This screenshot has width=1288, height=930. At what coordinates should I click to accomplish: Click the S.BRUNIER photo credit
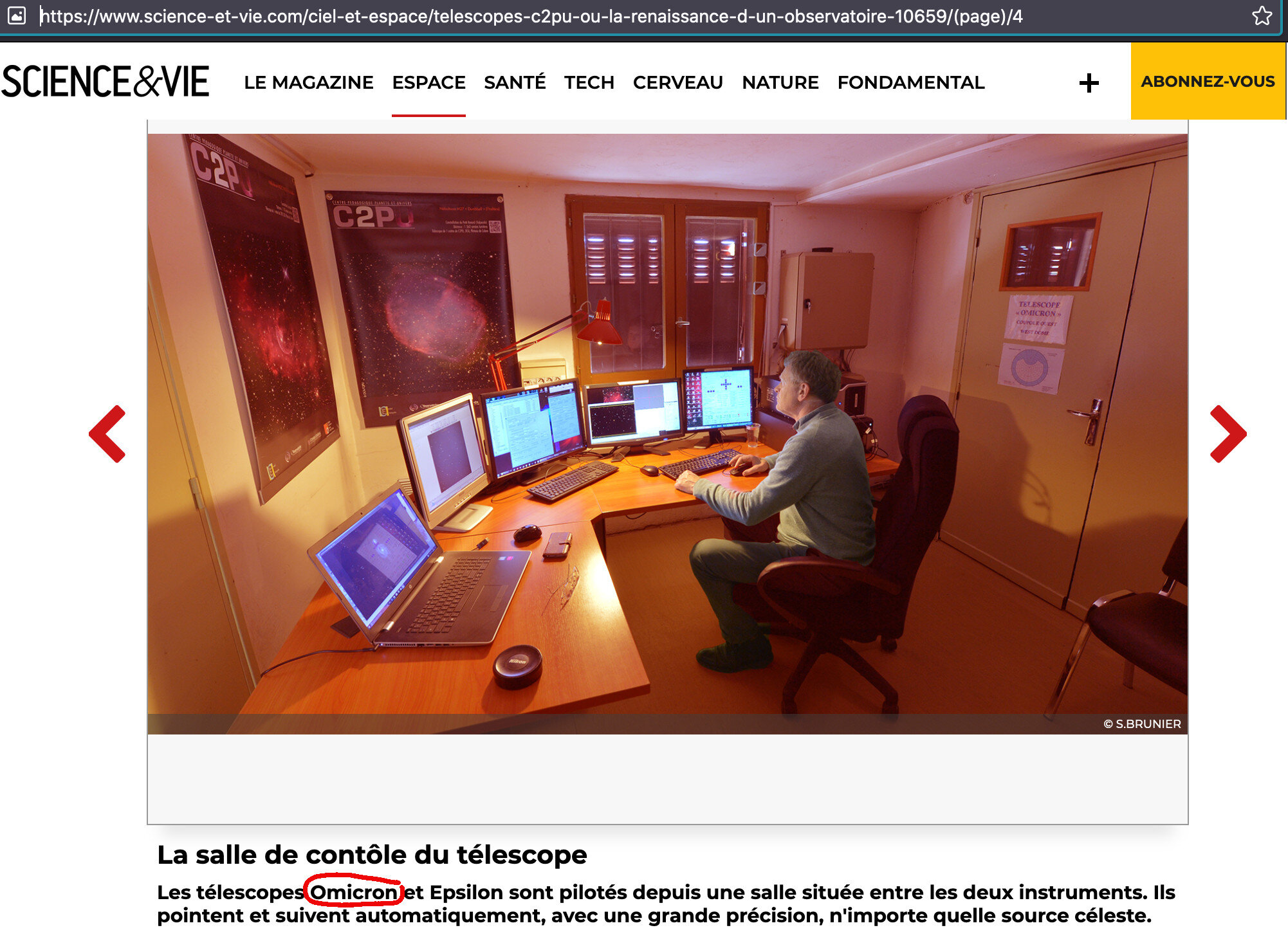tap(1142, 724)
